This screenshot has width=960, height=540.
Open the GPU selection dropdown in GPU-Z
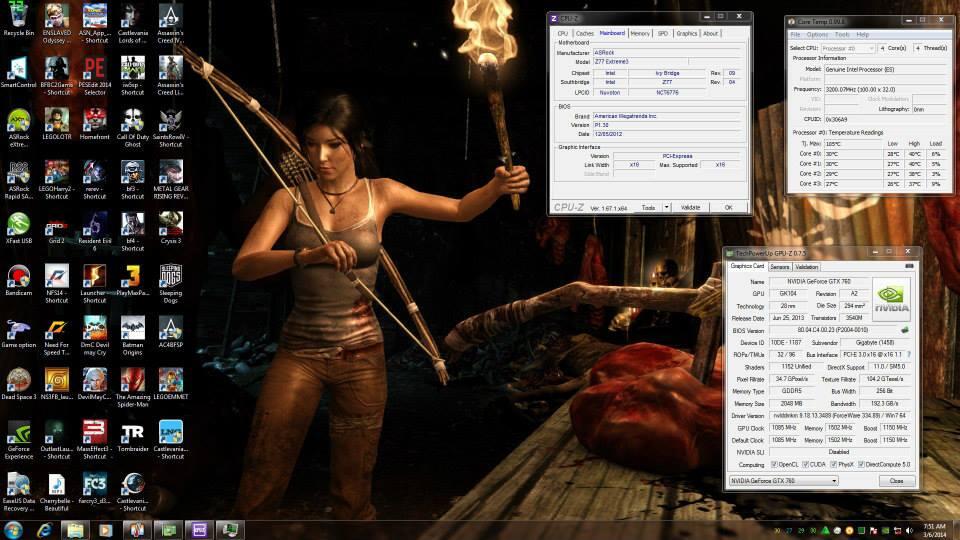point(783,481)
